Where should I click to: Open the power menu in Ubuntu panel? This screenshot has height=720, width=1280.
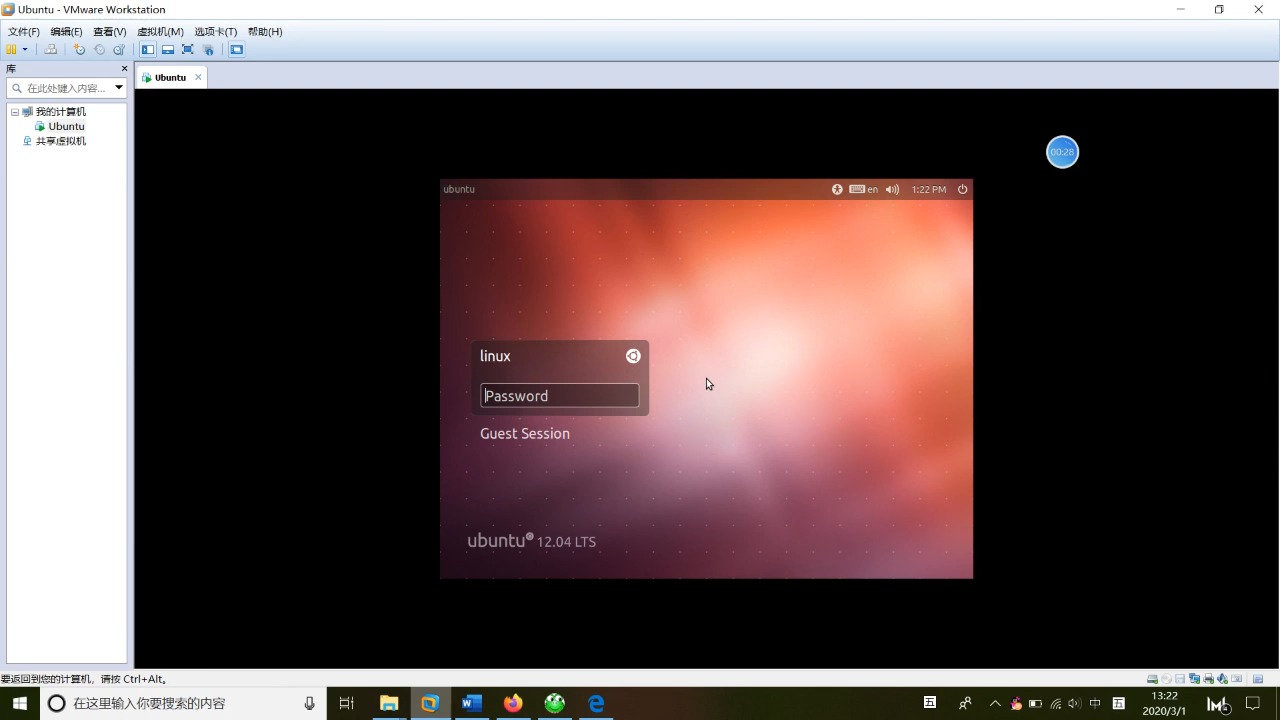963,189
